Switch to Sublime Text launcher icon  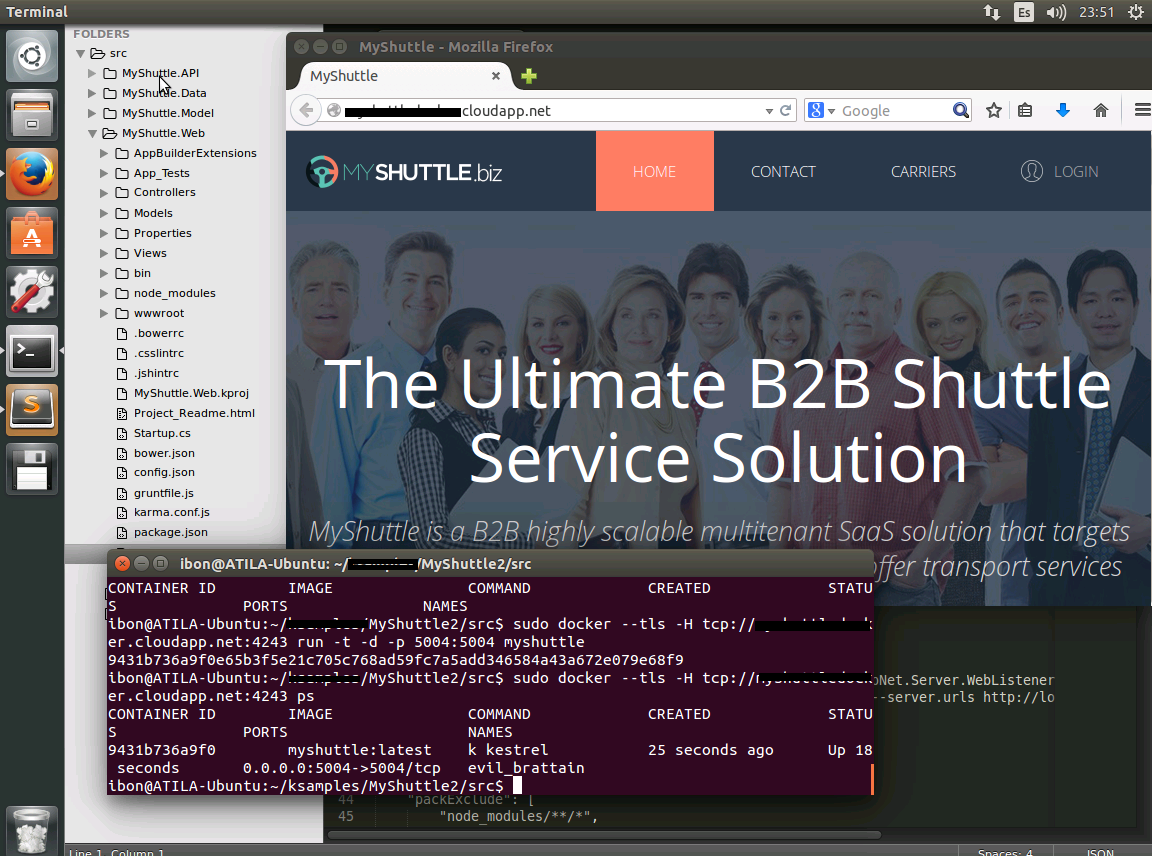point(32,409)
